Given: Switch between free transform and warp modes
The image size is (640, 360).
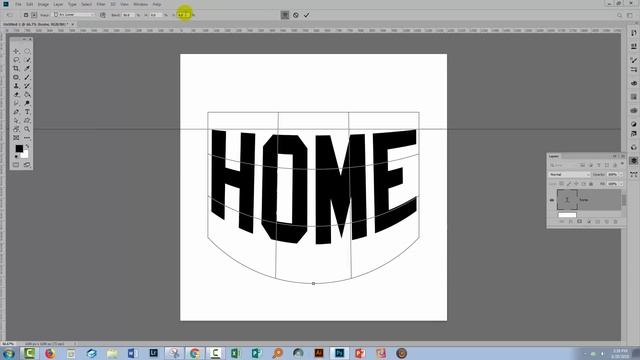Looking at the screenshot, I should tap(285, 15).
